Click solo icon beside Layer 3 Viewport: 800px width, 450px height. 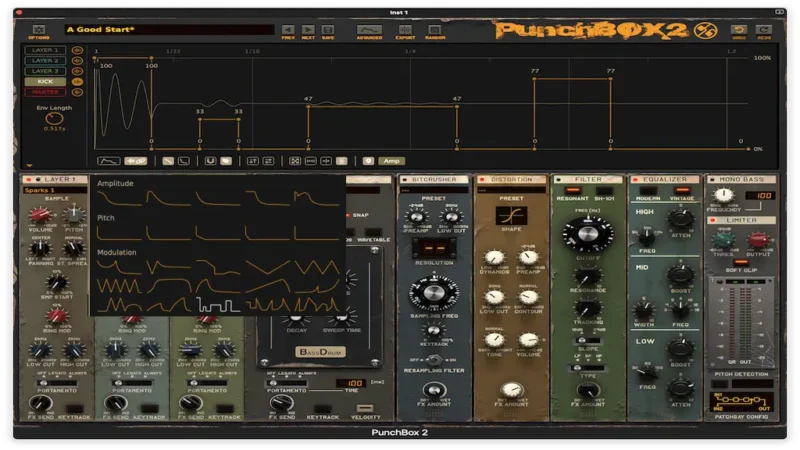coord(77,71)
